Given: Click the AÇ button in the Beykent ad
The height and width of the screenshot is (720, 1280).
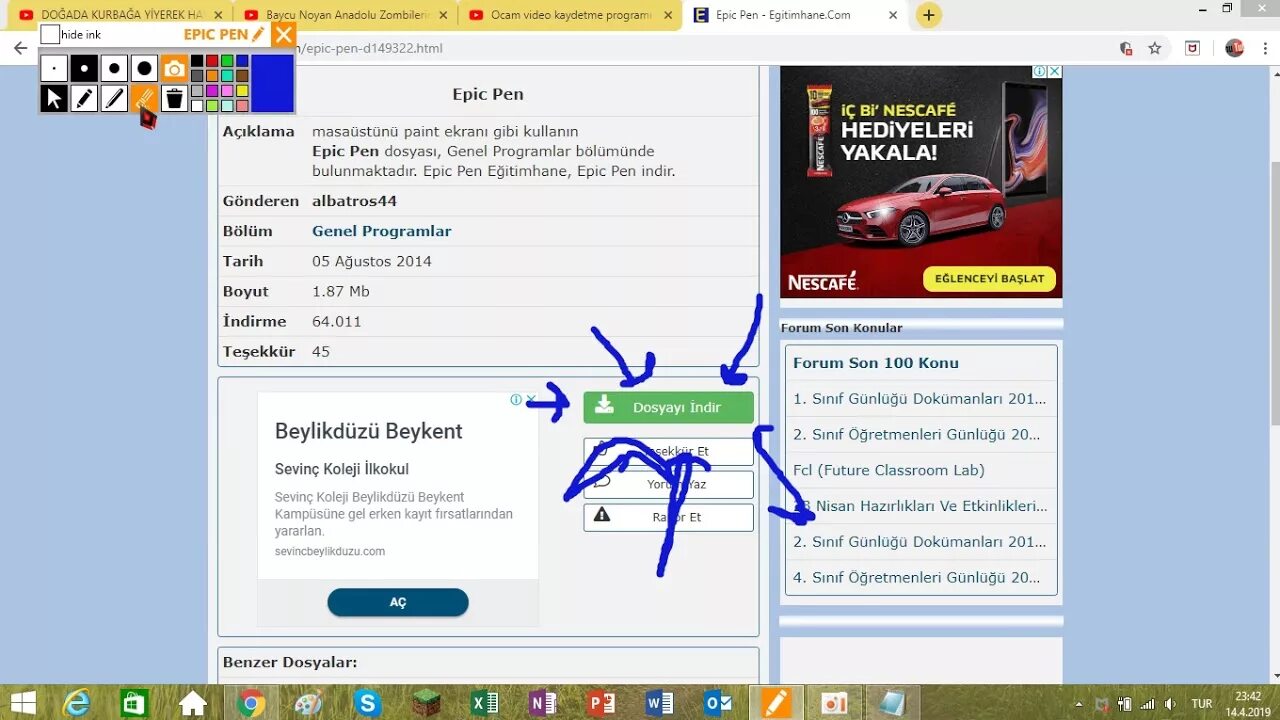Looking at the screenshot, I should [x=398, y=602].
